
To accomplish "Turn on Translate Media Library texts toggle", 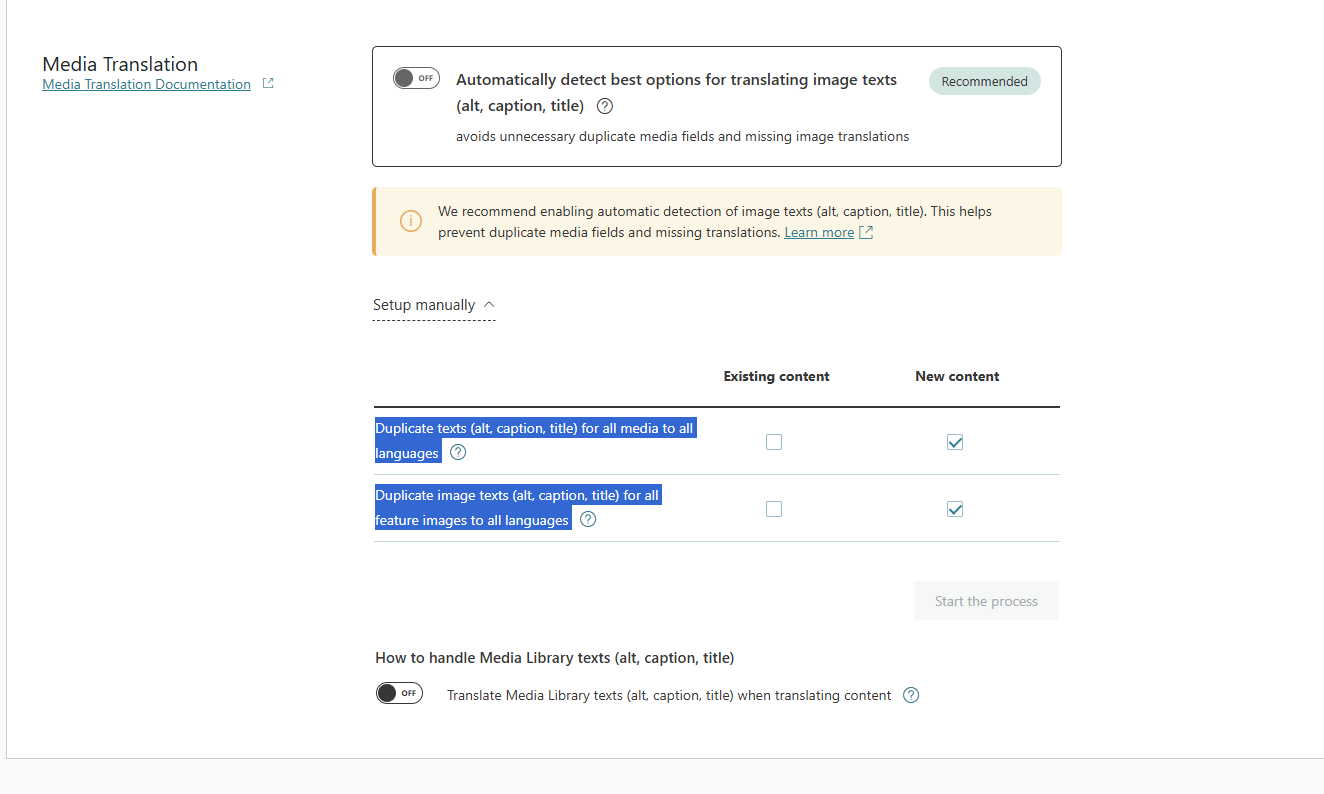I will (399, 694).
